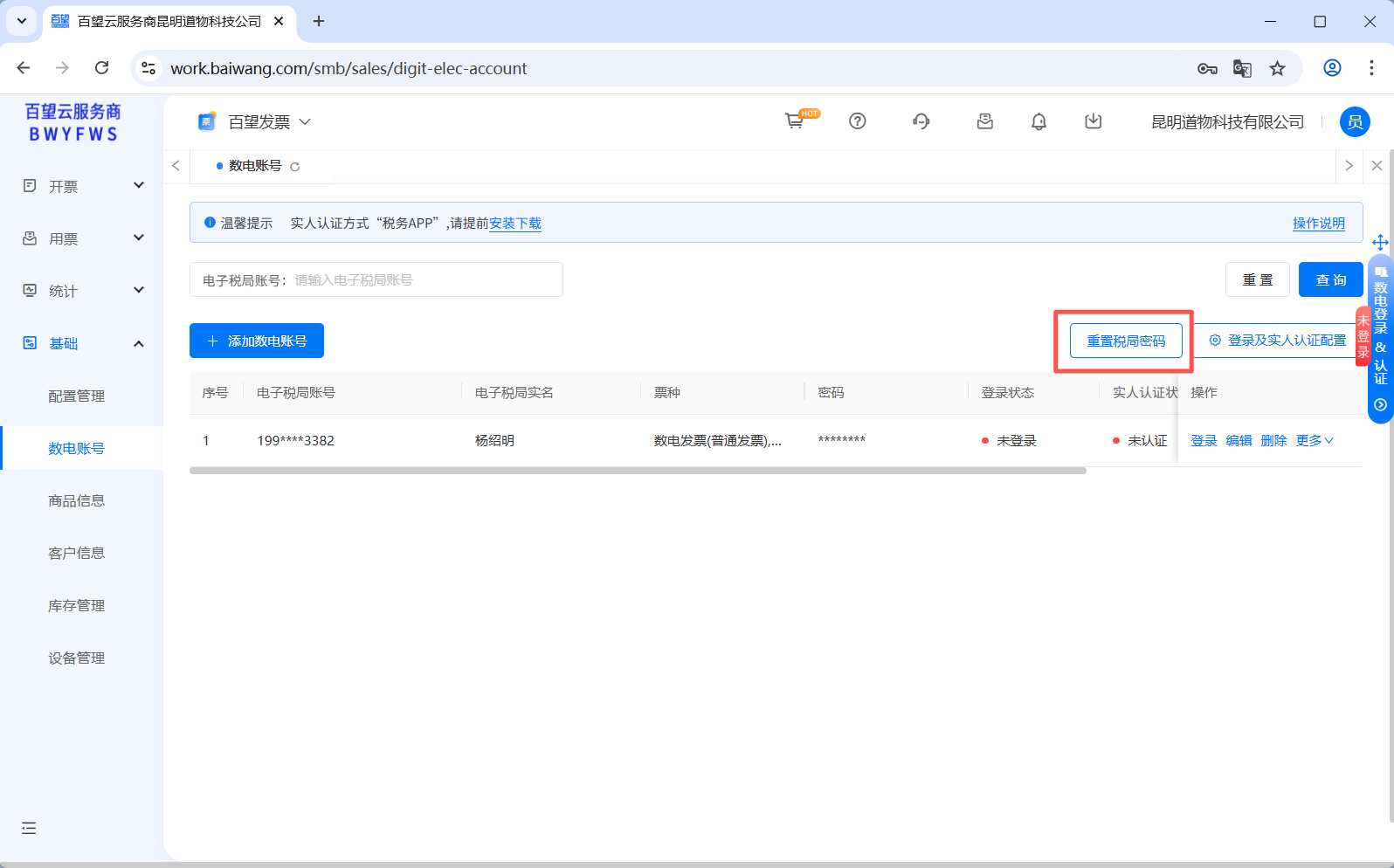Click the 重置 button
Viewport: 1394px width, 868px height.
1258,279
